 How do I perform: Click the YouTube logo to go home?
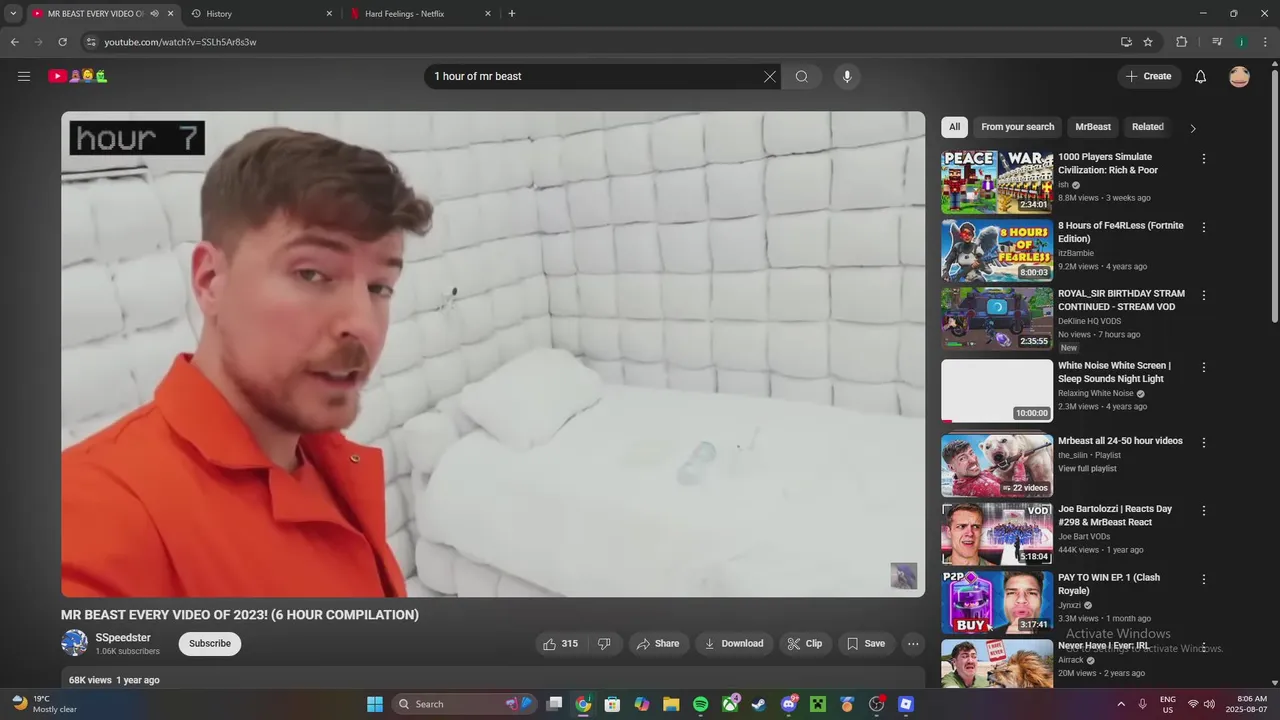tap(77, 76)
